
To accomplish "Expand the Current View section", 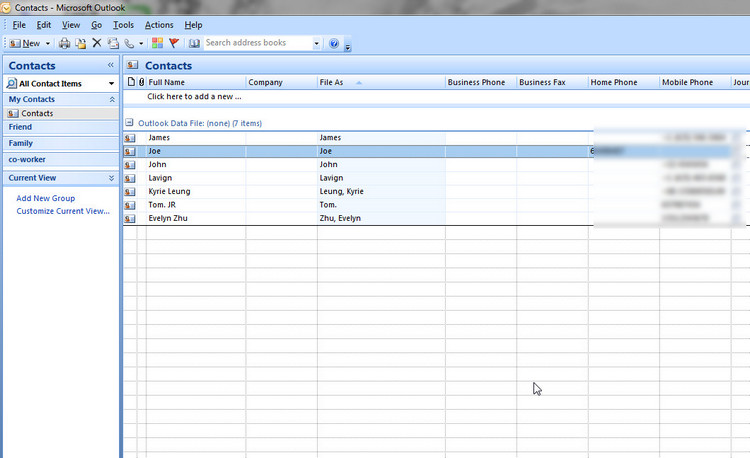I will (111, 178).
